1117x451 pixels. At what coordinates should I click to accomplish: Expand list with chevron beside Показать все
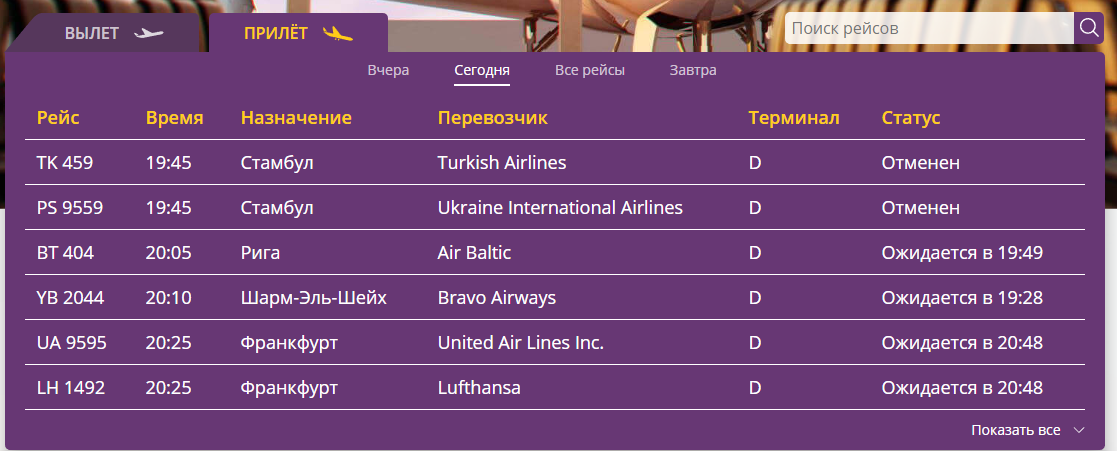pos(1078,430)
